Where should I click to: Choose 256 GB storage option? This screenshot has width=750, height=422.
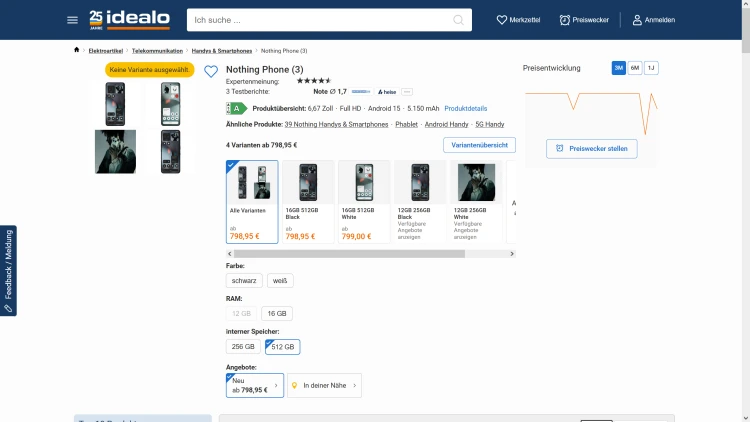pos(243,346)
